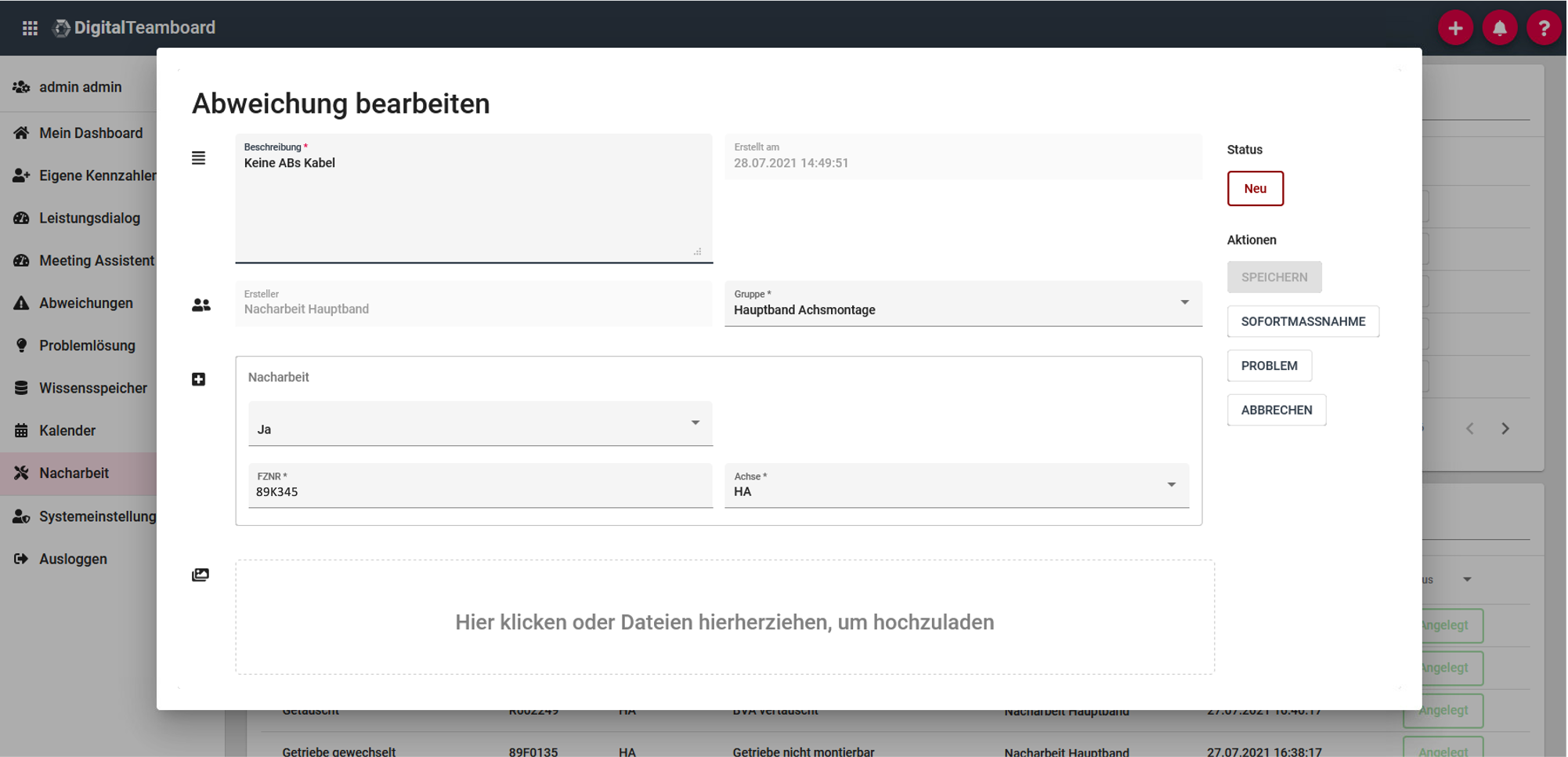The image size is (1568, 757).
Task: Click the SPEICHERN button
Action: pos(1274,277)
